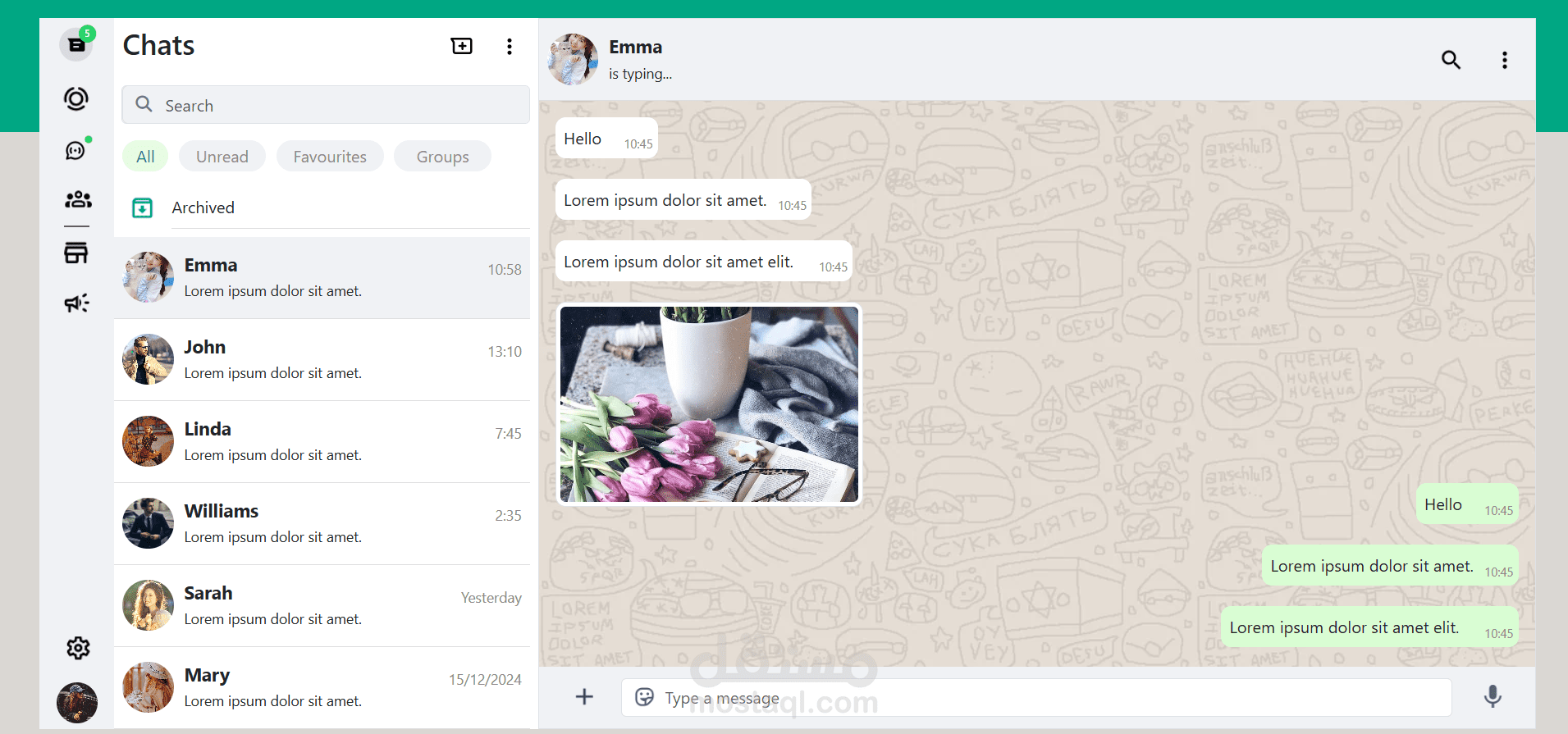Open the emoji picker icon
This screenshot has height=734, width=1568.
[645, 697]
